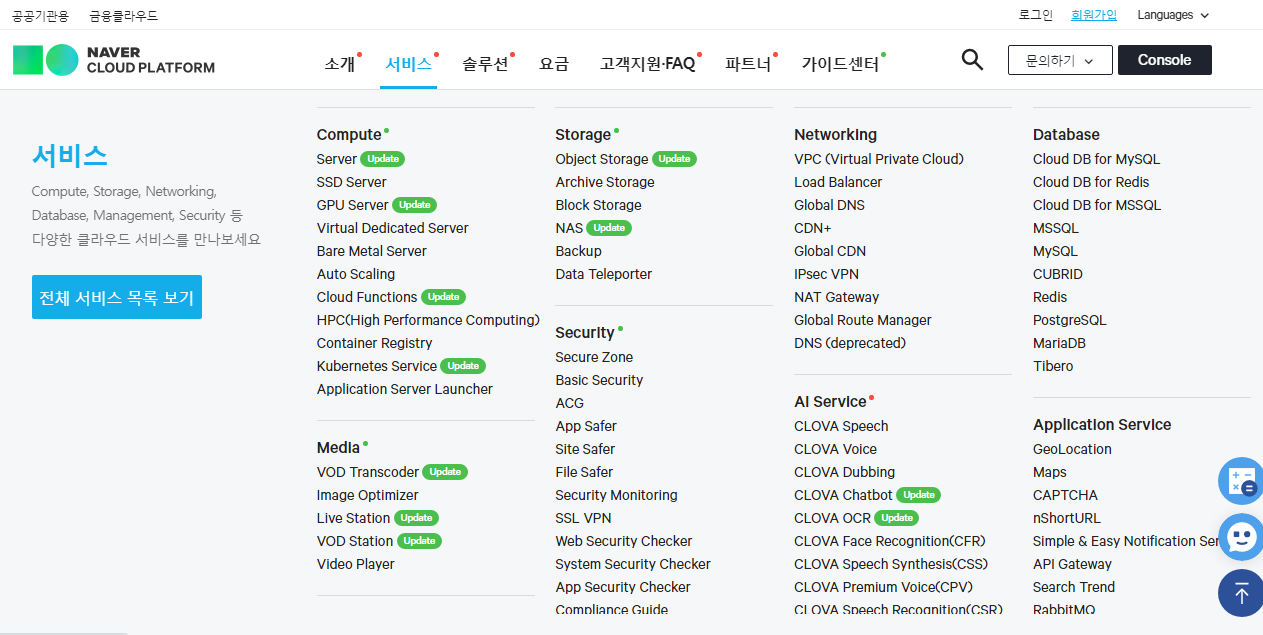Open HPC(High Performance Computing) link
The height and width of the screenshot is (635, 1263).
428,320
